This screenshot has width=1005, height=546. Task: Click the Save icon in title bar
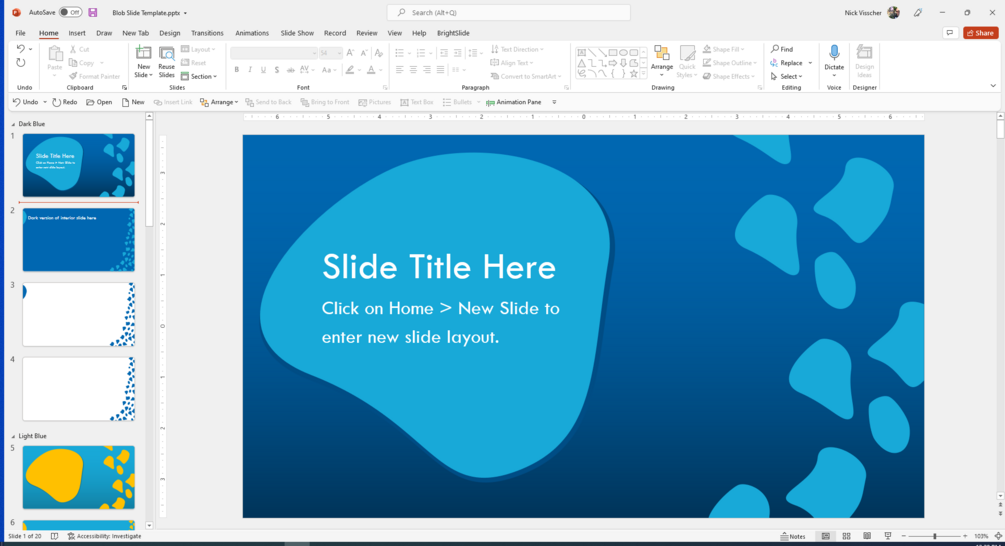click(93, 13)
